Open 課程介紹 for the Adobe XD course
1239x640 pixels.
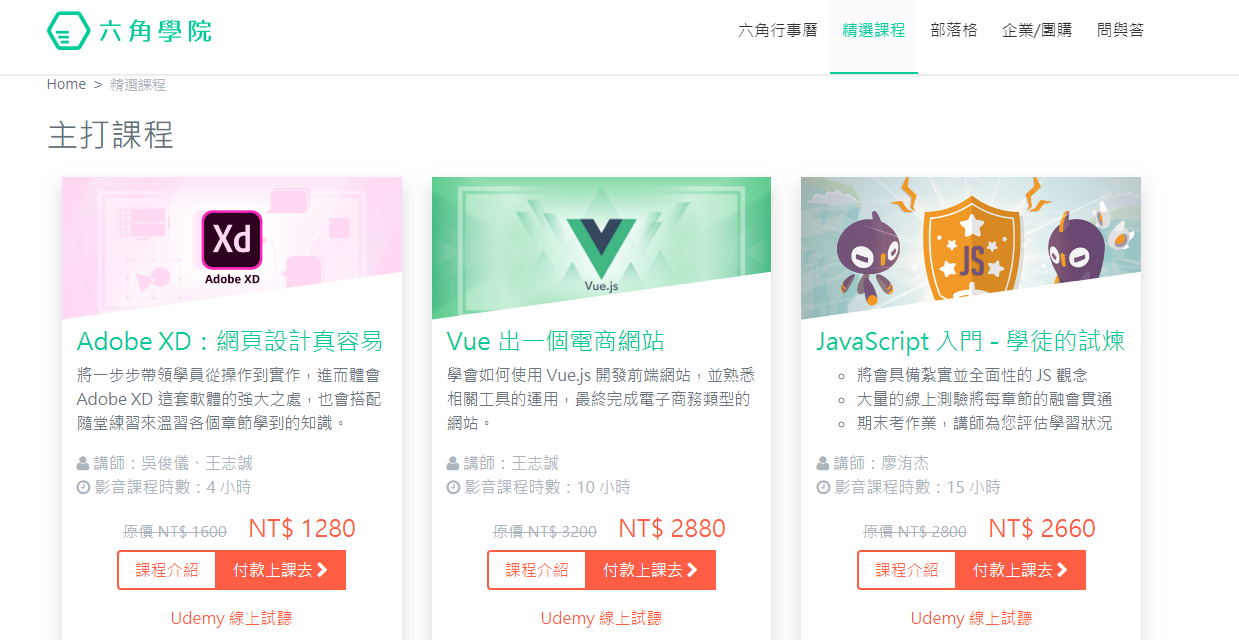point(167,570)
